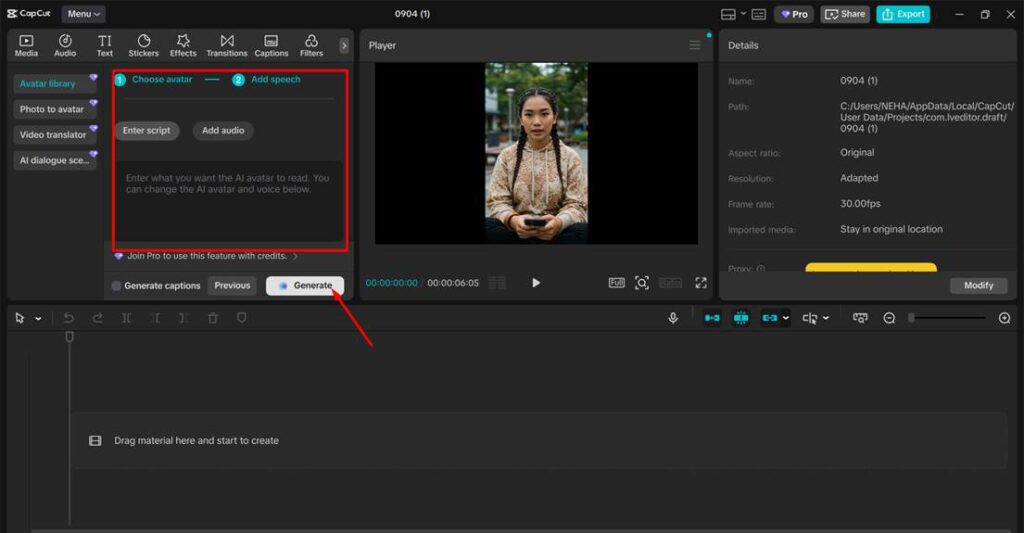
Task: Click the delete trash icon in timeline toolbar
Action: tap(213, 318)
